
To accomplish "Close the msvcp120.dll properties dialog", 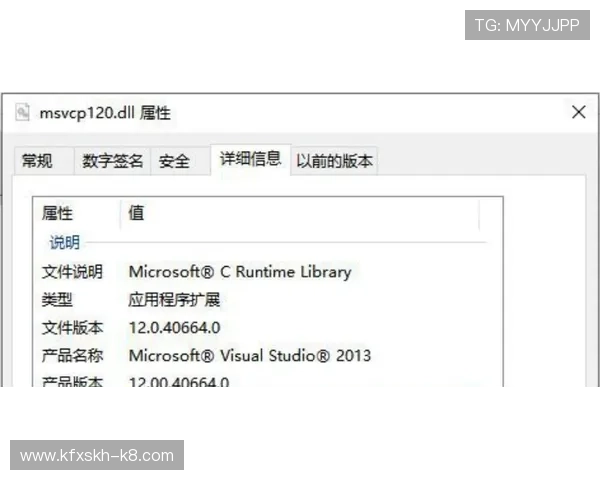I will click(x=579, y=113).
